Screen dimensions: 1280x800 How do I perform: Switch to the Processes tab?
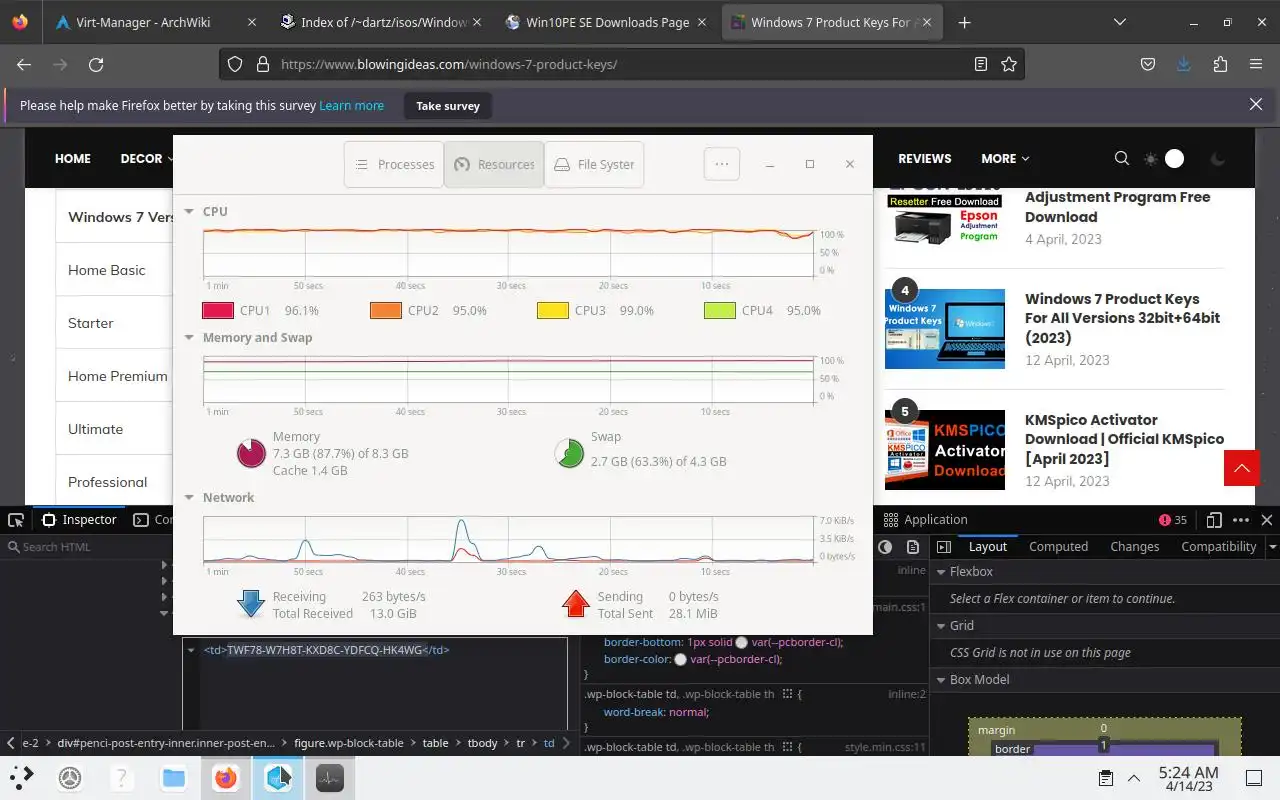click(394, 164)
